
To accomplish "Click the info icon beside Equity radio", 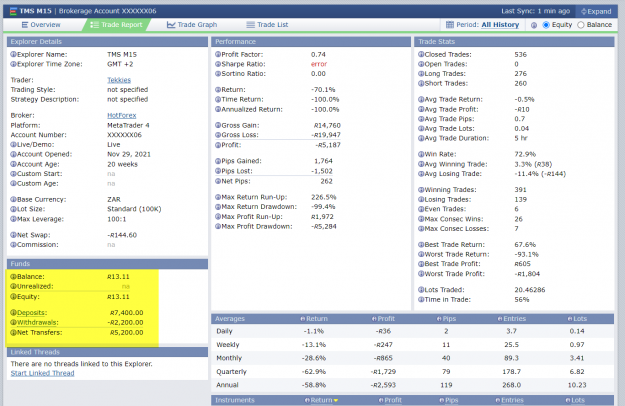I will (x=534, y=25).
